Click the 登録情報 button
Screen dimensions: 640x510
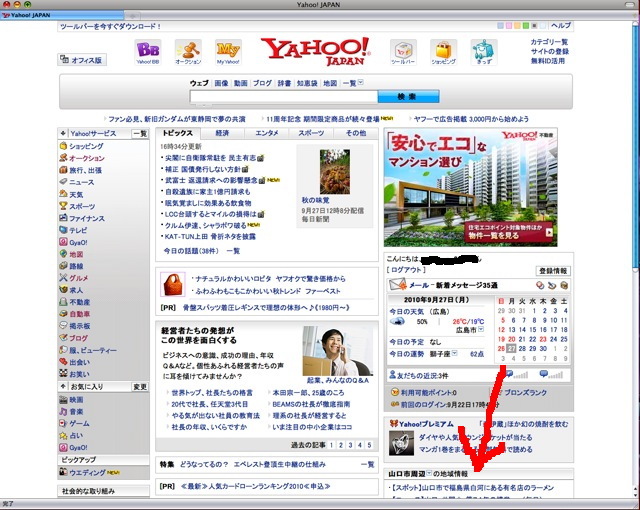[x=553, y=271]
